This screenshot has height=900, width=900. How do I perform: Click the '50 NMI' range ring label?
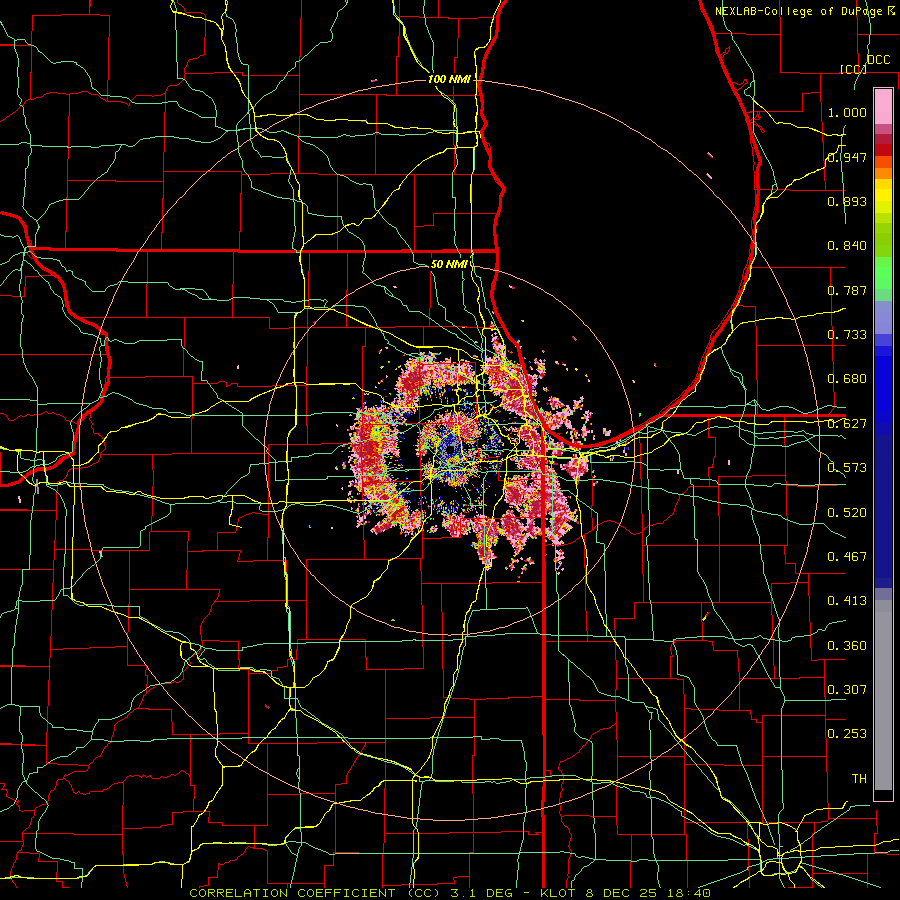449,264
